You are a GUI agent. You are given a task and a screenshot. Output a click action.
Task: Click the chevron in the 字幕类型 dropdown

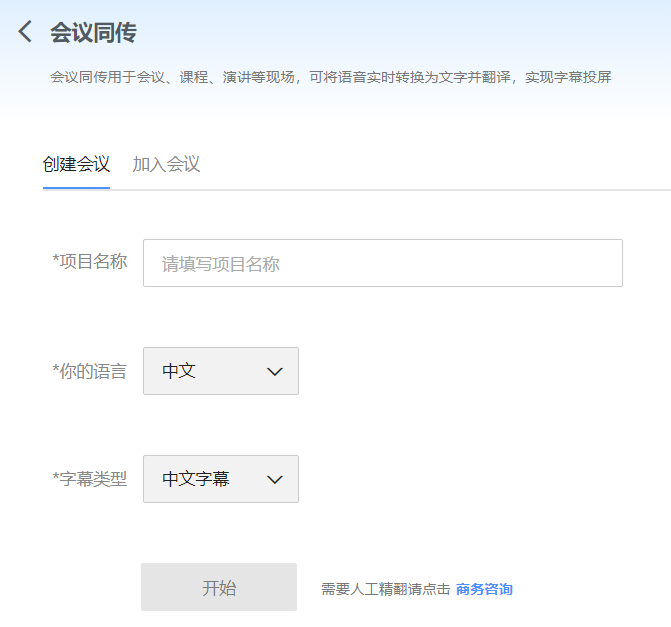[276, 479]
